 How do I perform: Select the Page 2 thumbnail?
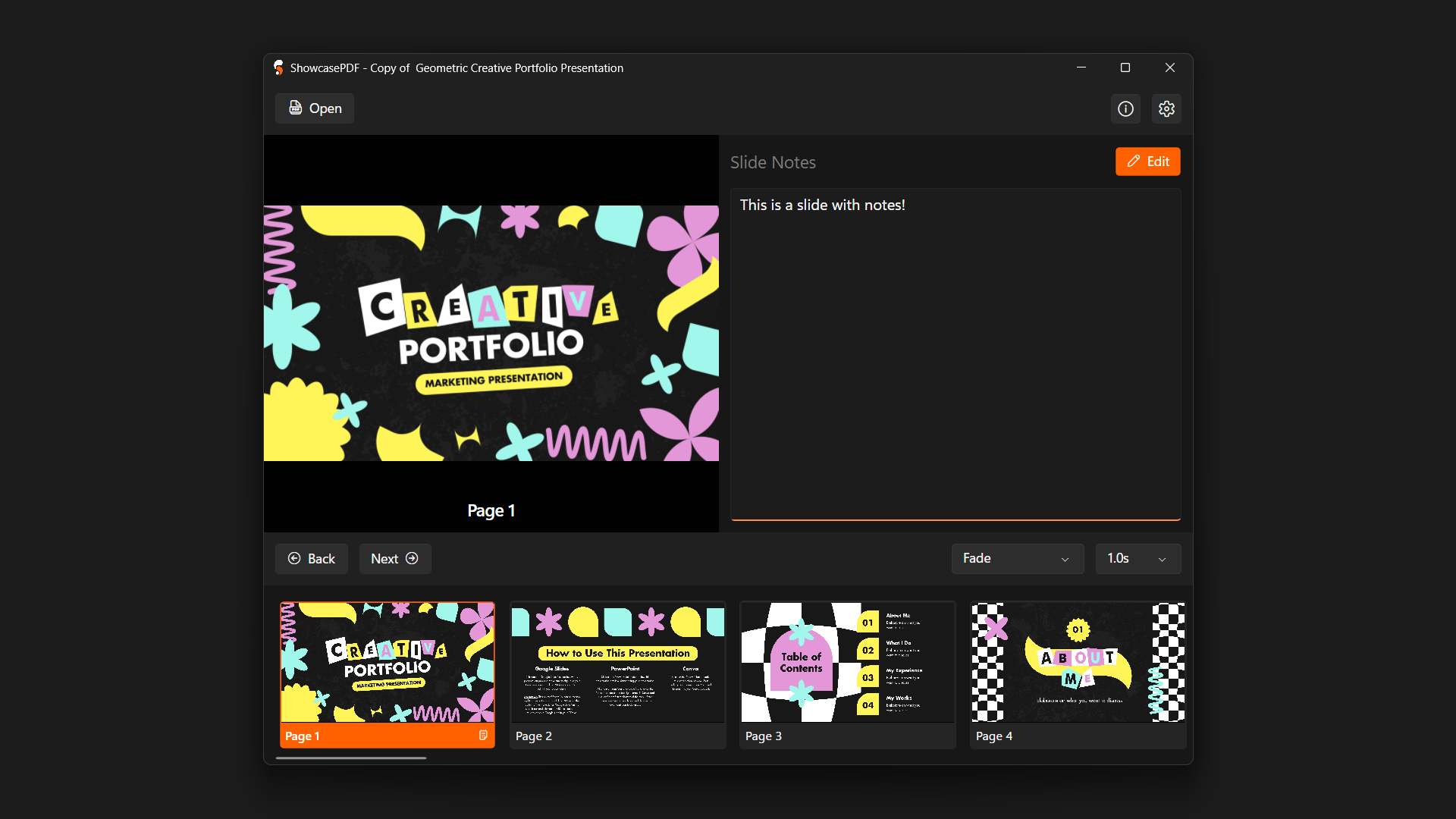click(x=617, y=664)
